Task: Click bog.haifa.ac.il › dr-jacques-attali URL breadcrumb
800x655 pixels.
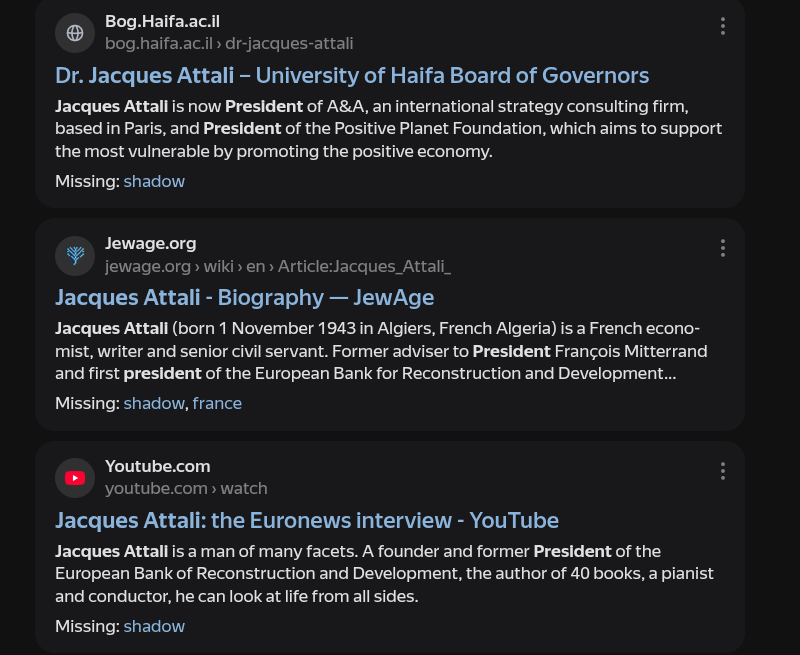Action: tap(229, 43)
